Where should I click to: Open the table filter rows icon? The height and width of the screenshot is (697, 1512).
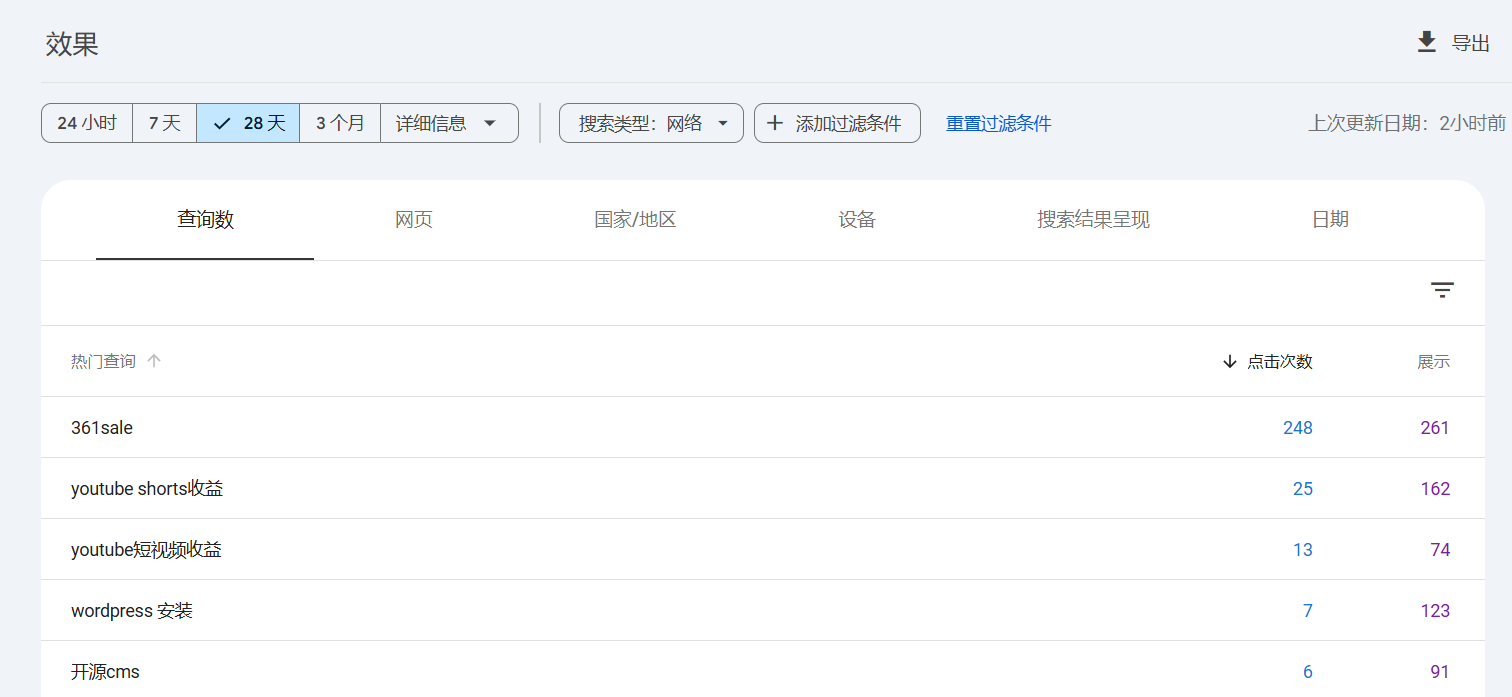pyautogui.click(x=1441, y=291)
